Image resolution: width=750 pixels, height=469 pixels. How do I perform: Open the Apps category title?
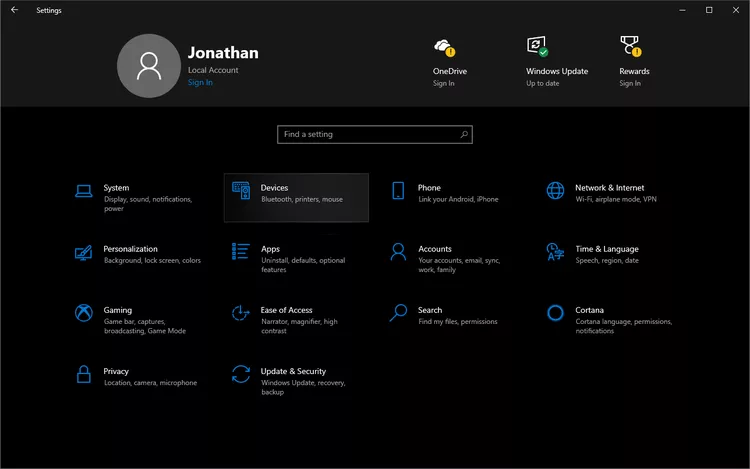(x=270, y=249)
